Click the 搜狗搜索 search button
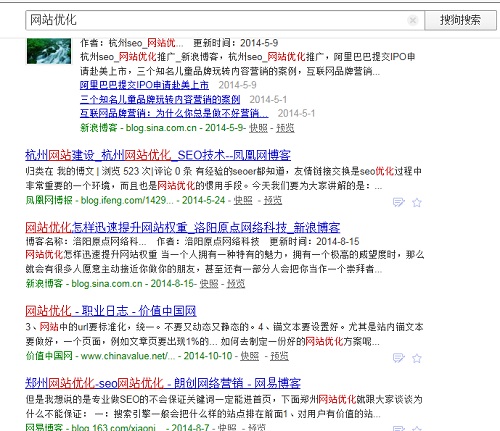Image resolution: width=500 pixels, height=431 pixels. 460,20
